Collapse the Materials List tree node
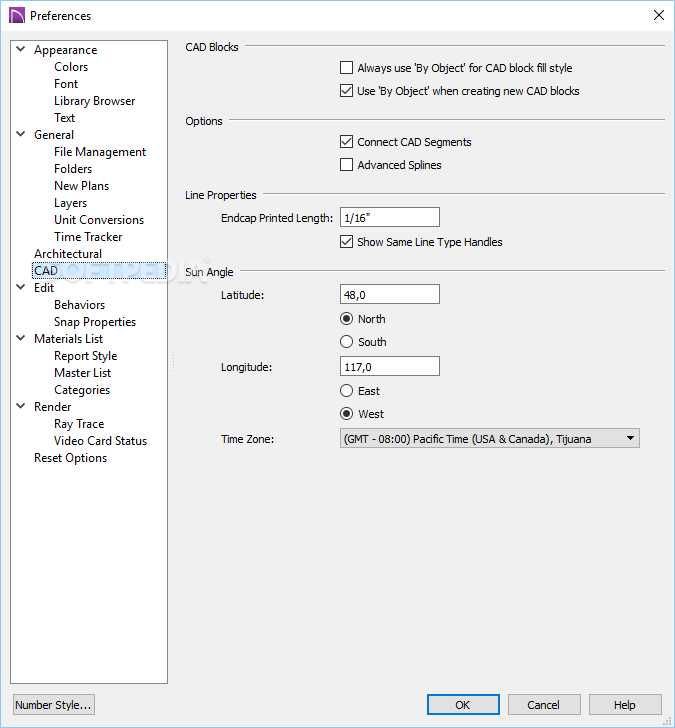Viewport: 675px width, 728px height. [x=21, y=338]
